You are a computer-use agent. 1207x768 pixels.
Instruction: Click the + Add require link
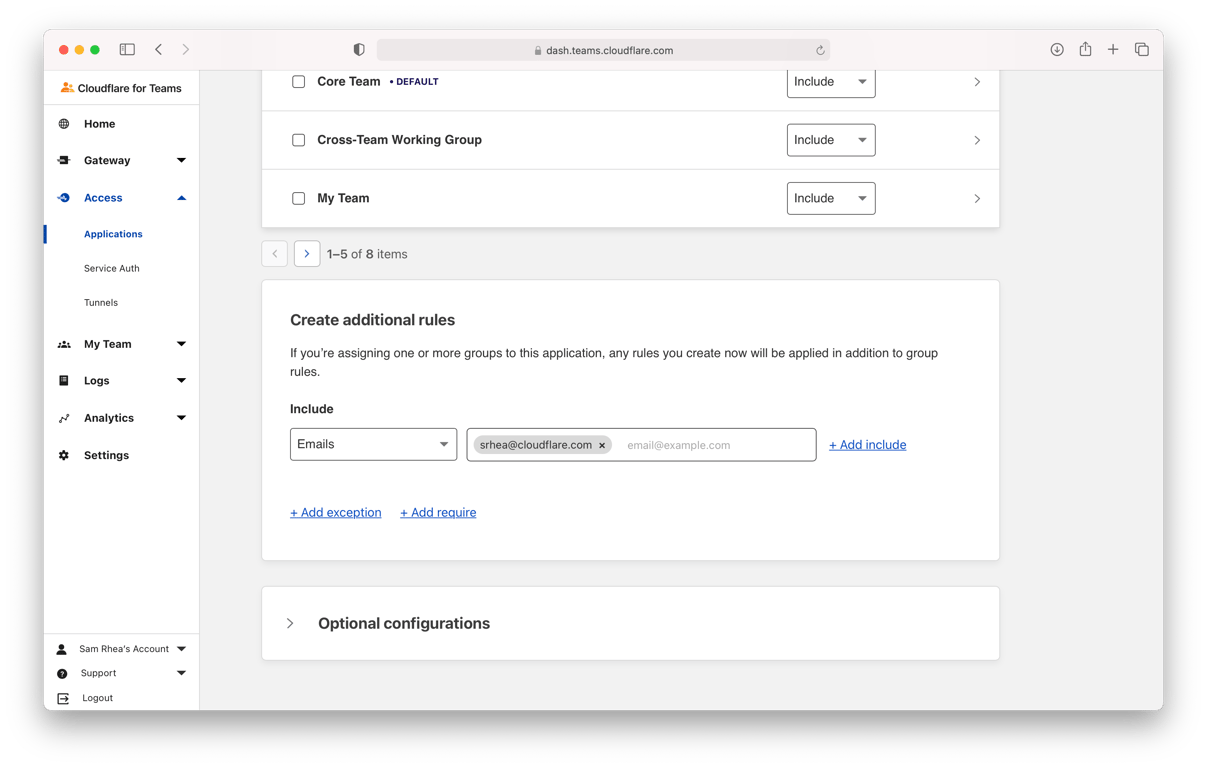tap(438, 512)
